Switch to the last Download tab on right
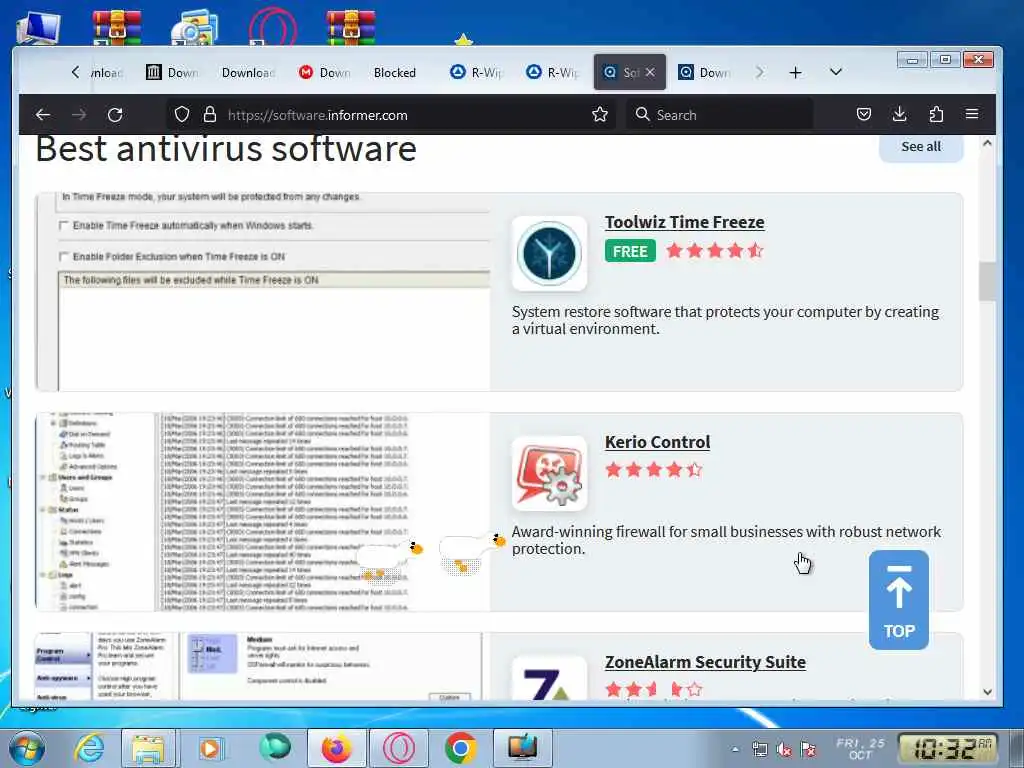 (705, 72)
